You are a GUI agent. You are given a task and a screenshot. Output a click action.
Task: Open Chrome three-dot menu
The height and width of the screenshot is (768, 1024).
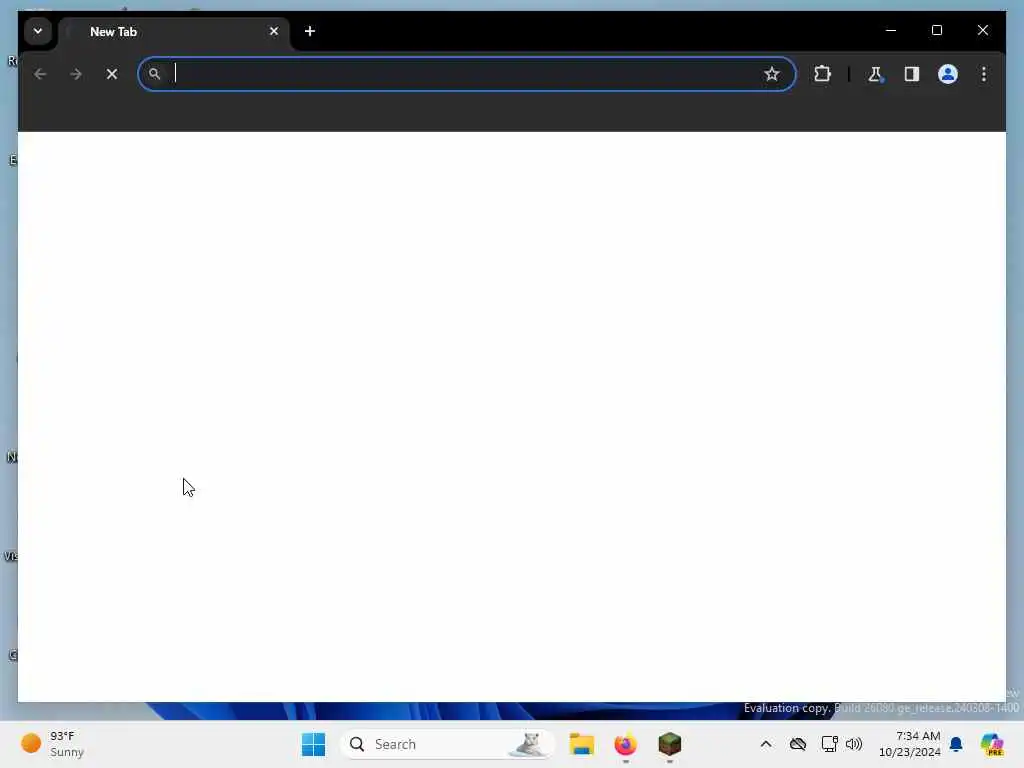pos(984,74)
